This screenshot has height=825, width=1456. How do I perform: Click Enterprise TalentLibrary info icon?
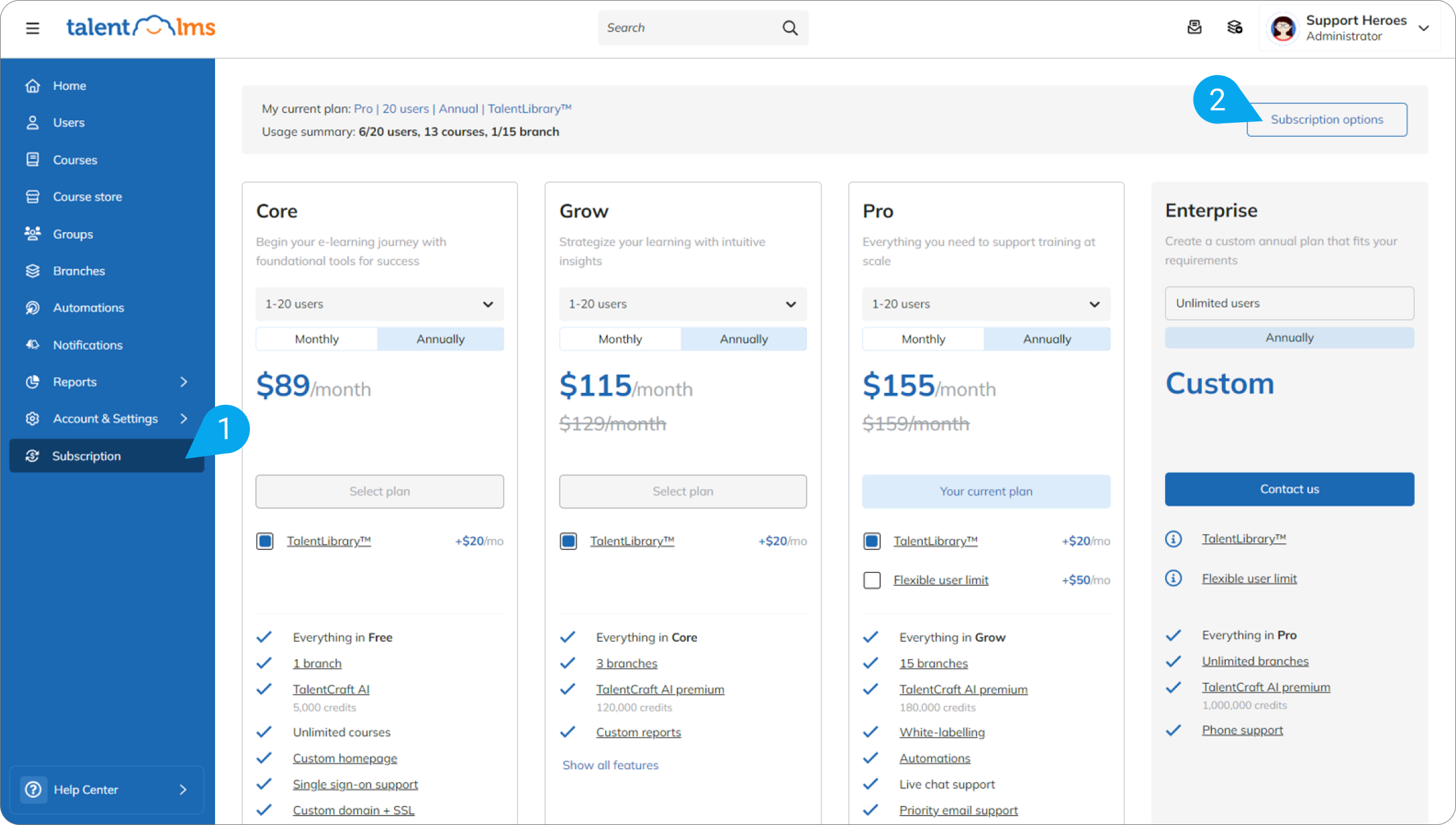point(1173,539)
